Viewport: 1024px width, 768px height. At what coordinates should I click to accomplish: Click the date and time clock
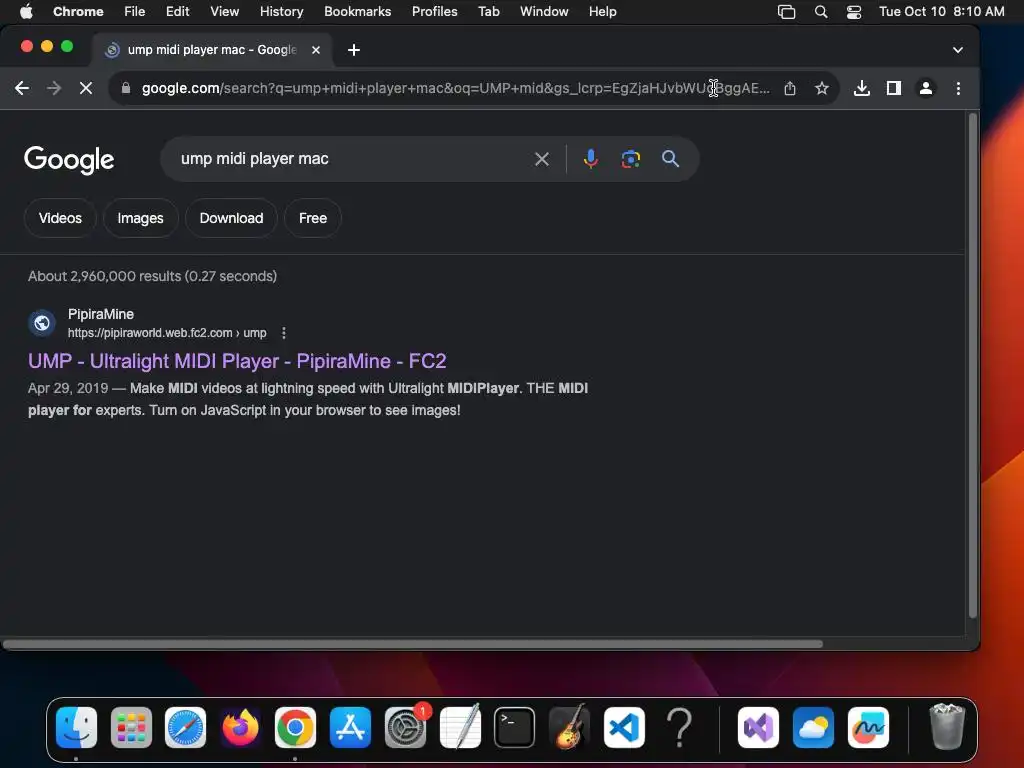point(941,11)
